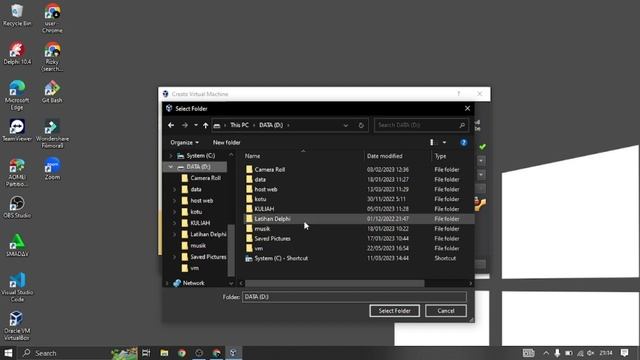This screenshot has height=360, width=640.
Task: Click the horizontal scrollbar of file list
Action: pos(334,283)
